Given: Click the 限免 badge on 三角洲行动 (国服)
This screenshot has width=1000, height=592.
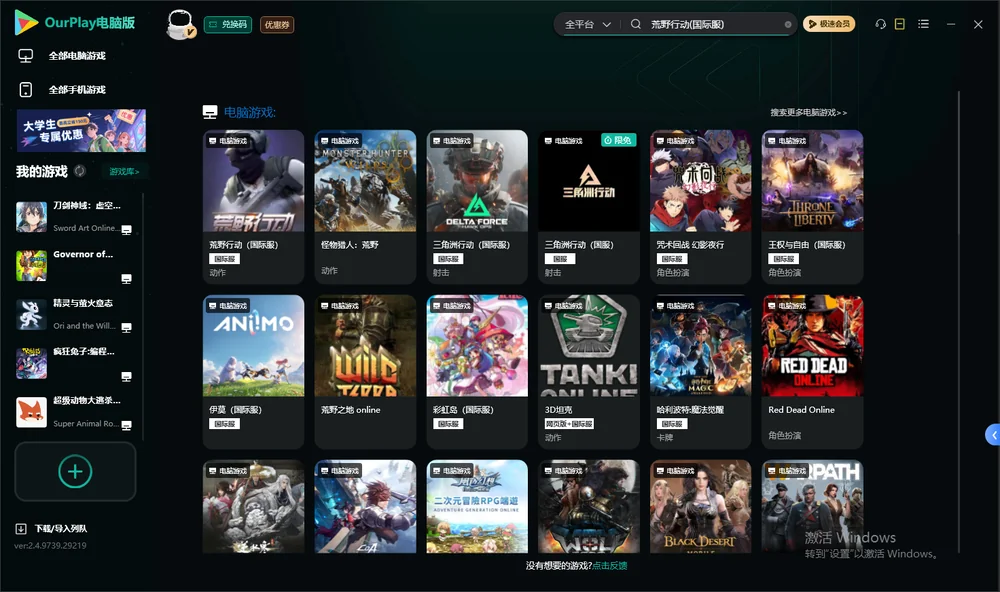Looking at the screenshot, I should tap(619, 140).
